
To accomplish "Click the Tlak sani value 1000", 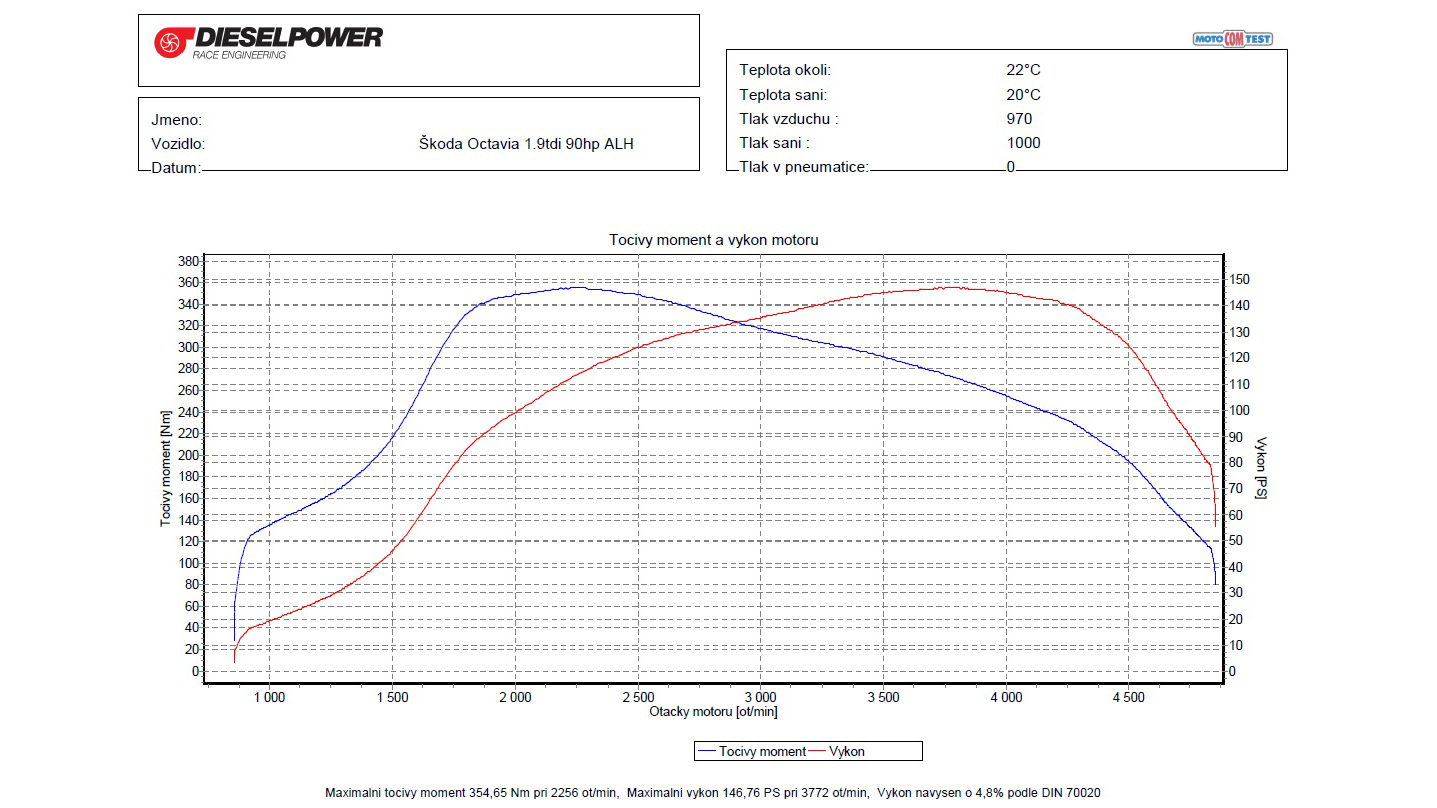I will coord(1023,143).
